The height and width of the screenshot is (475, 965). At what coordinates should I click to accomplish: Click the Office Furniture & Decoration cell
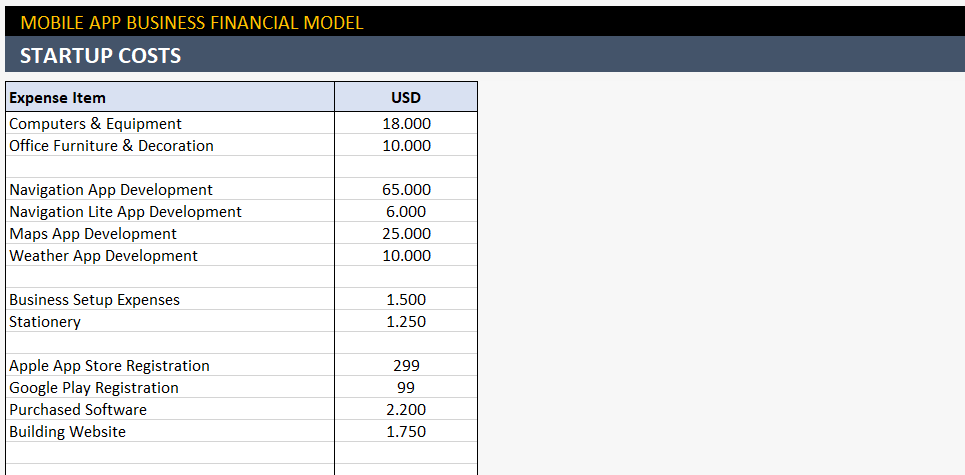pos(170,145)
